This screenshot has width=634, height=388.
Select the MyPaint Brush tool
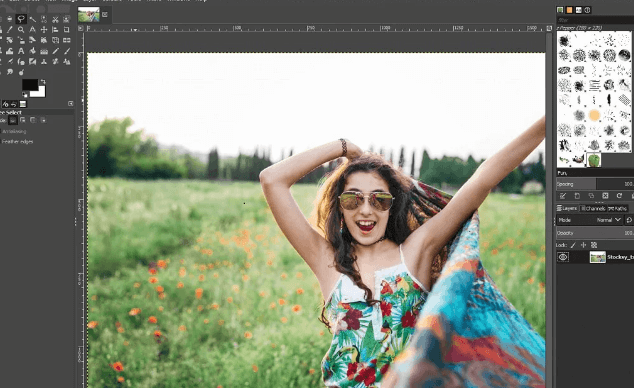click(32, 61)
